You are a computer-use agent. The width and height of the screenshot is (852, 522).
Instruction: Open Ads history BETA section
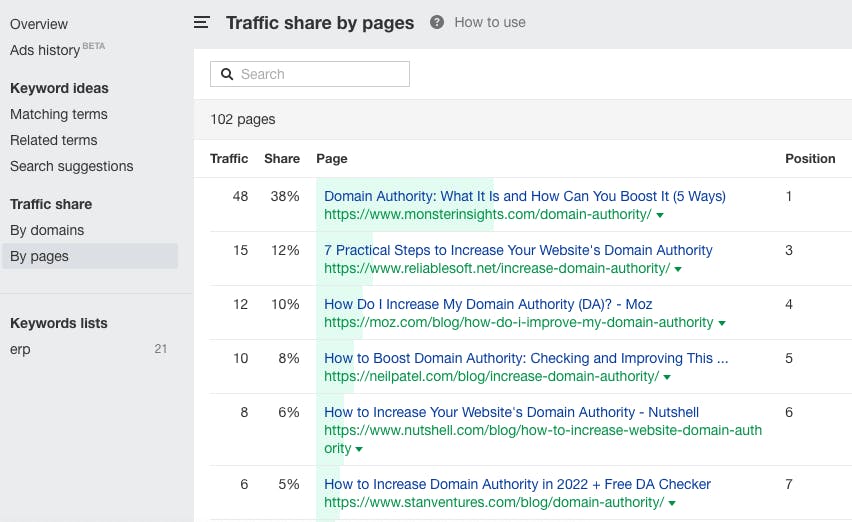[57, 49]
